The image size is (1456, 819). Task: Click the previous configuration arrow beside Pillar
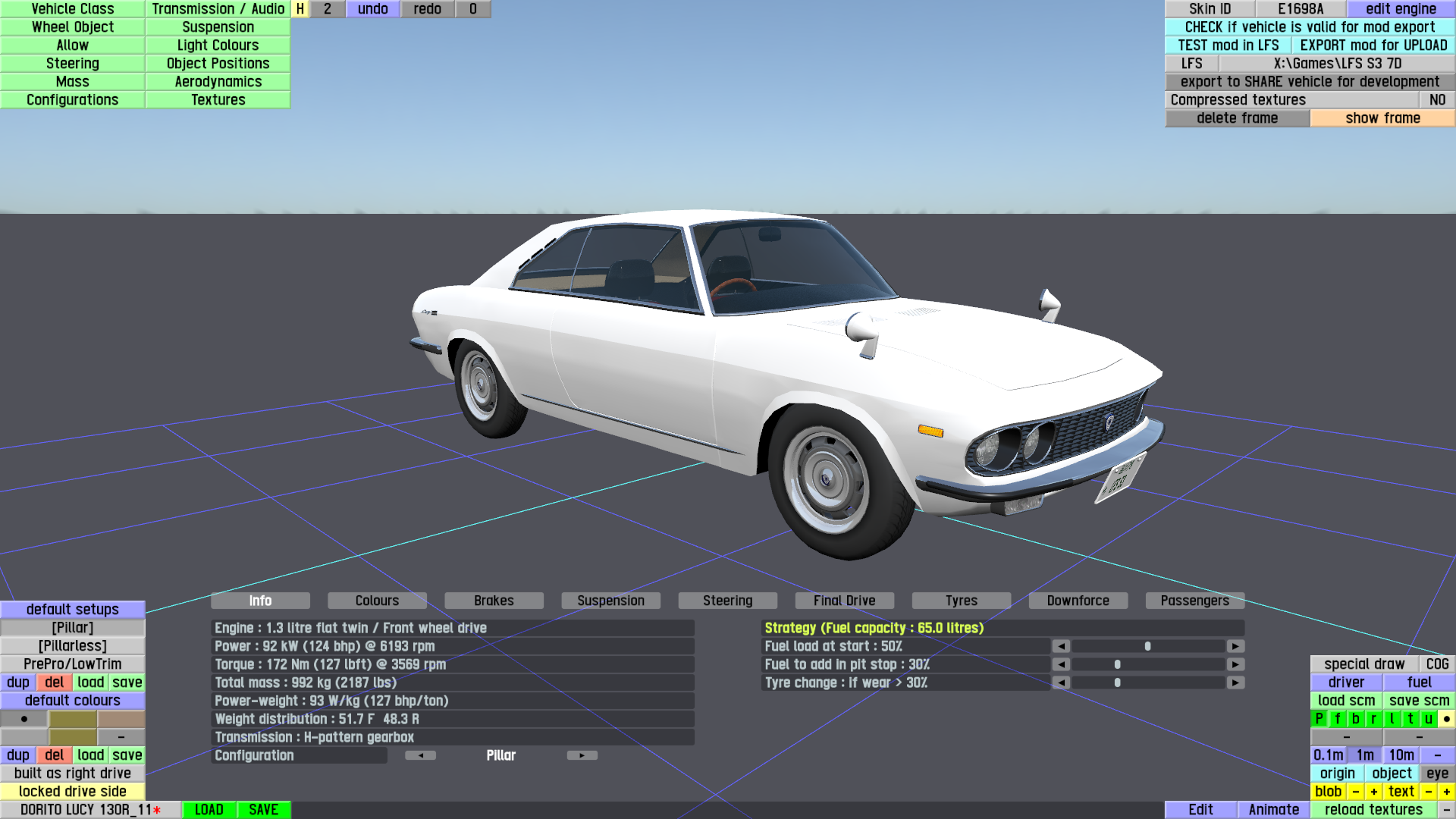420,755
